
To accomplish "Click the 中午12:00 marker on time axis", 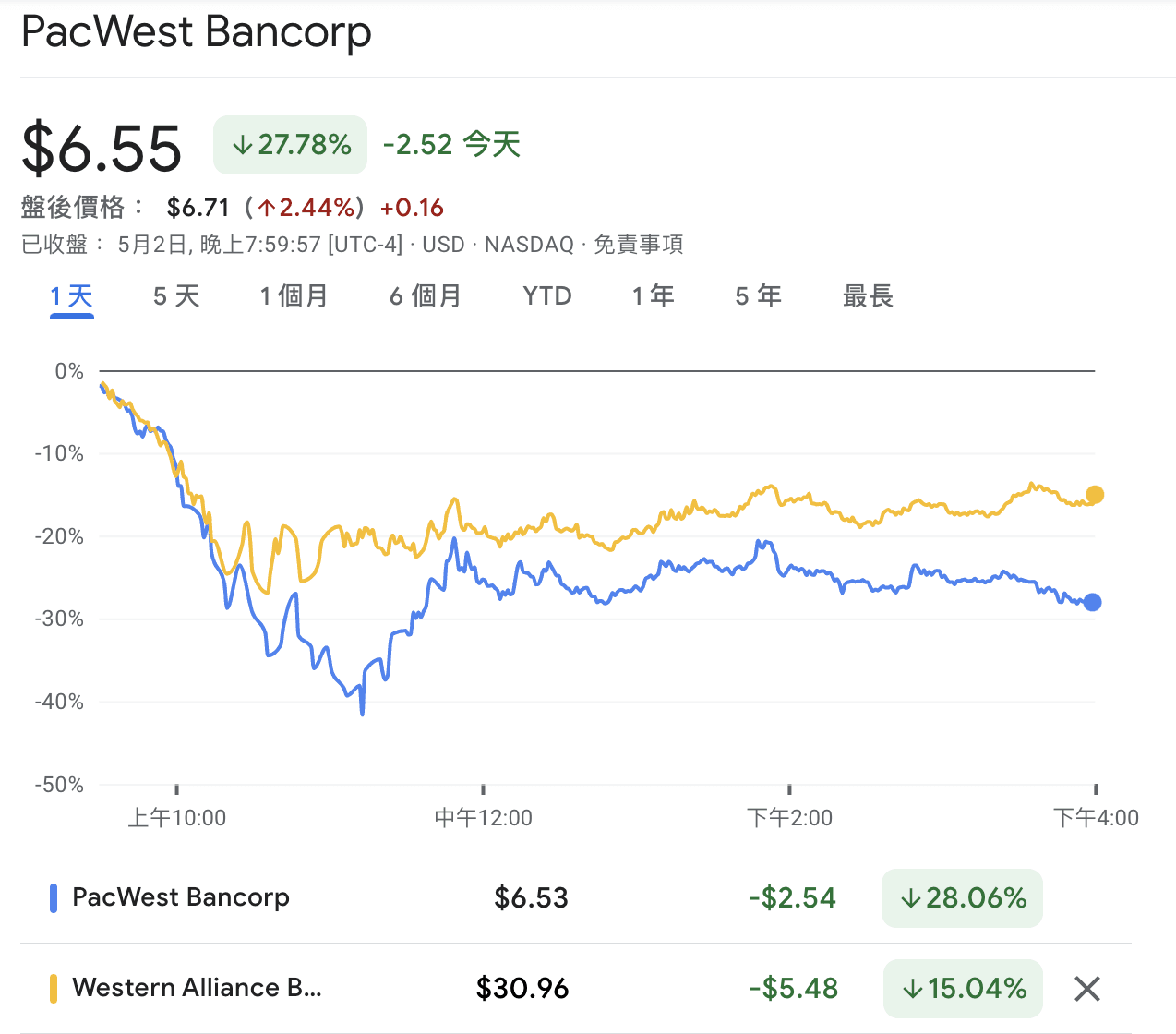I will (x=484, y=817).
